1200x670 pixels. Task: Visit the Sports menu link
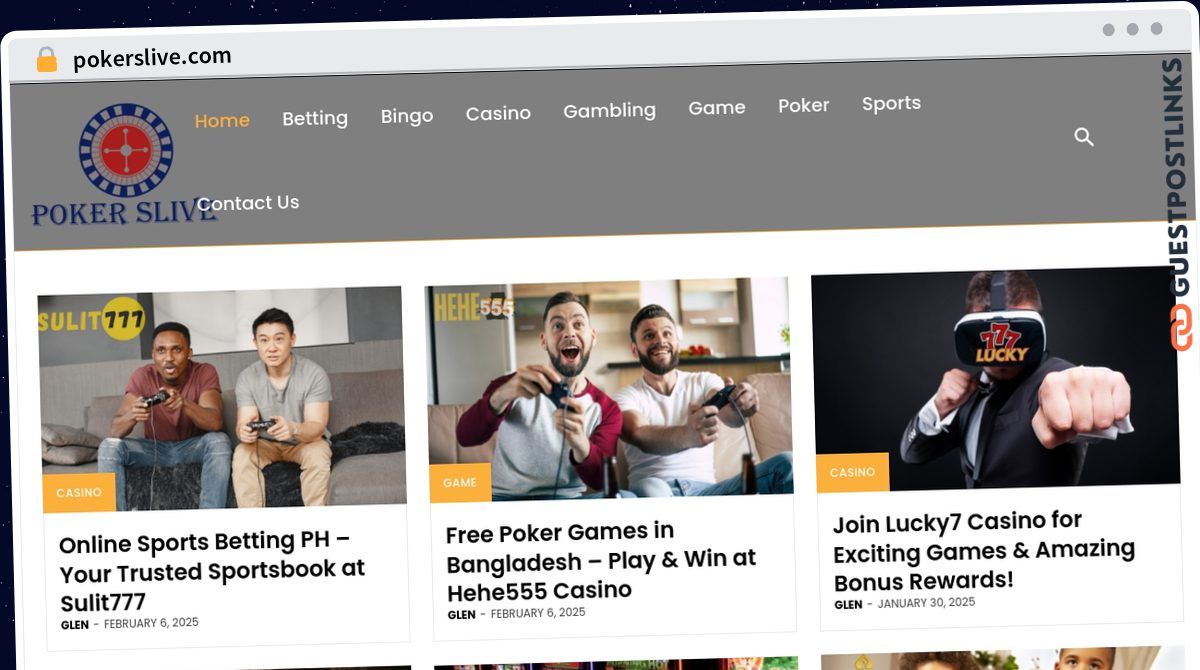pyautogui.click(x=891, y=103)
